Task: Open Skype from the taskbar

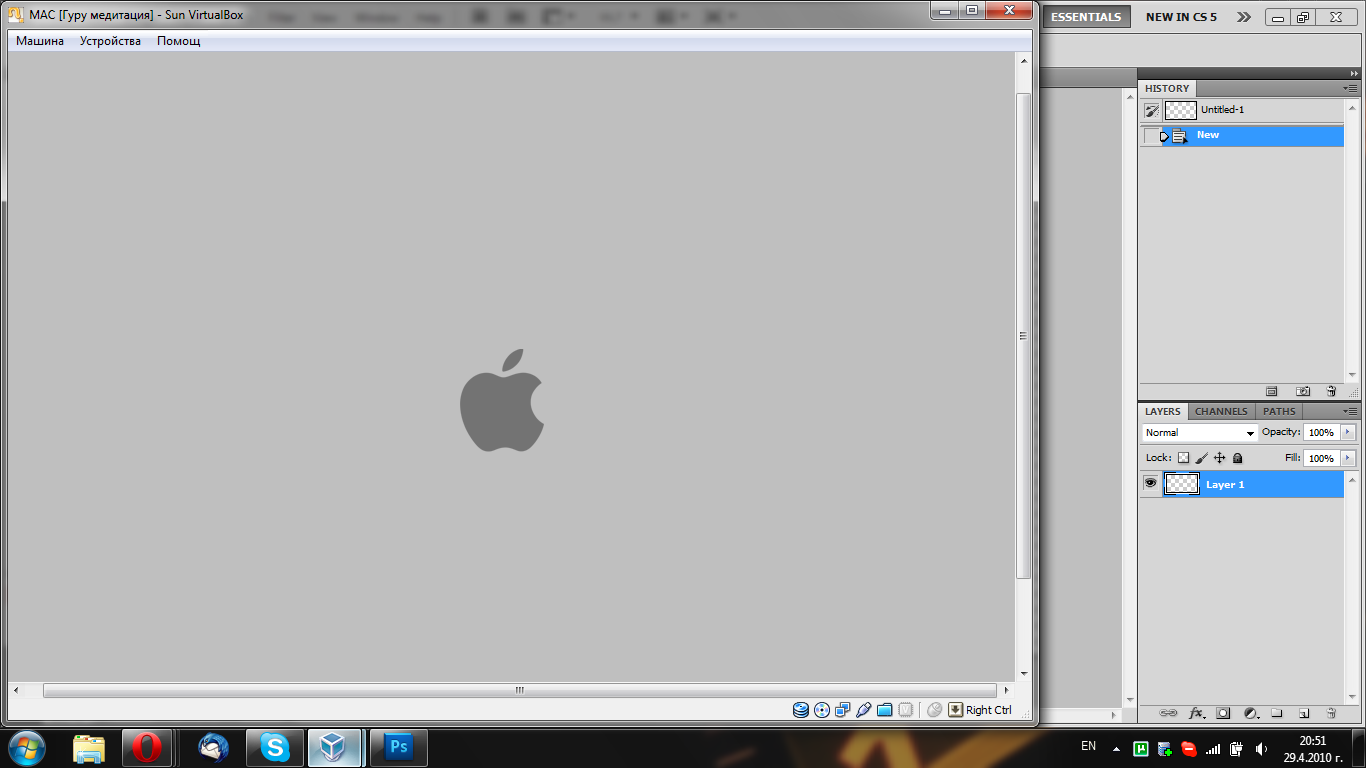Action: coord(275,747)
